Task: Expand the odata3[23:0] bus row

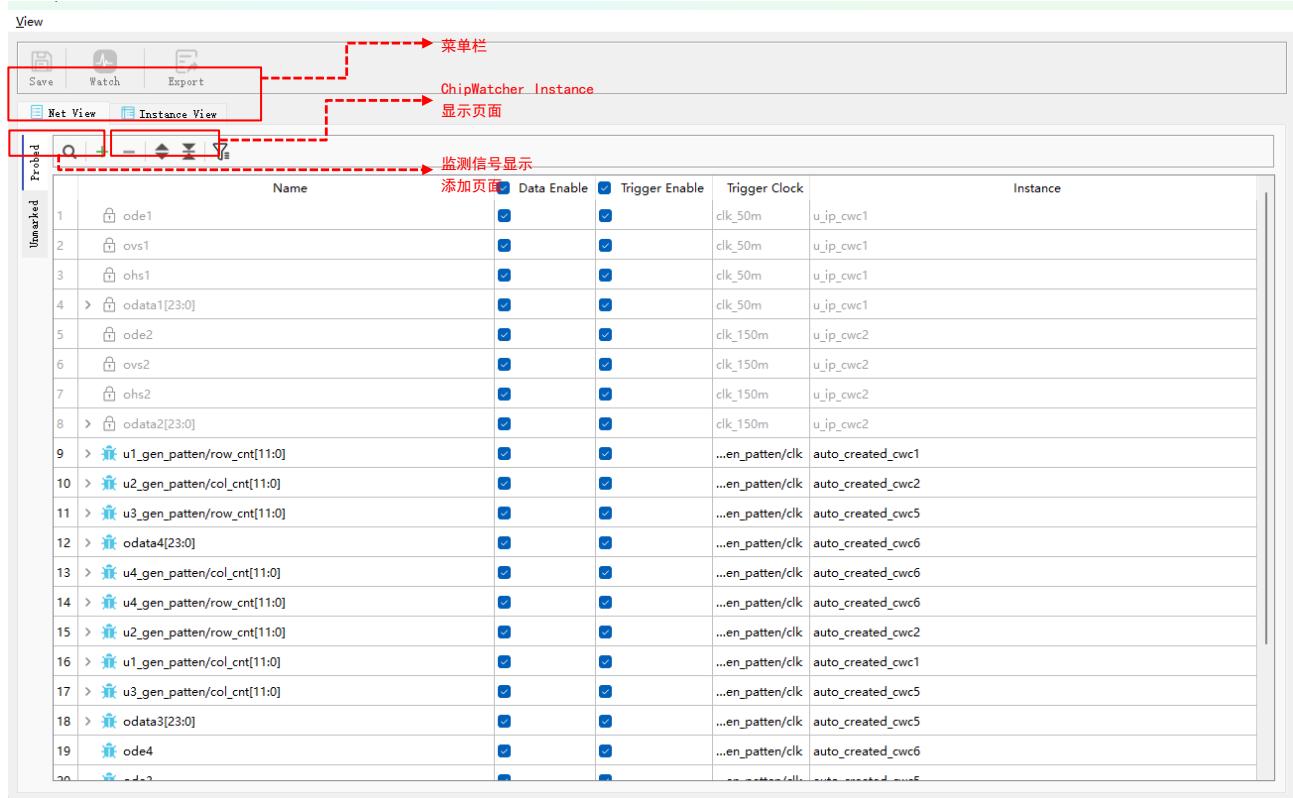Action: click(x=90, y=721)
